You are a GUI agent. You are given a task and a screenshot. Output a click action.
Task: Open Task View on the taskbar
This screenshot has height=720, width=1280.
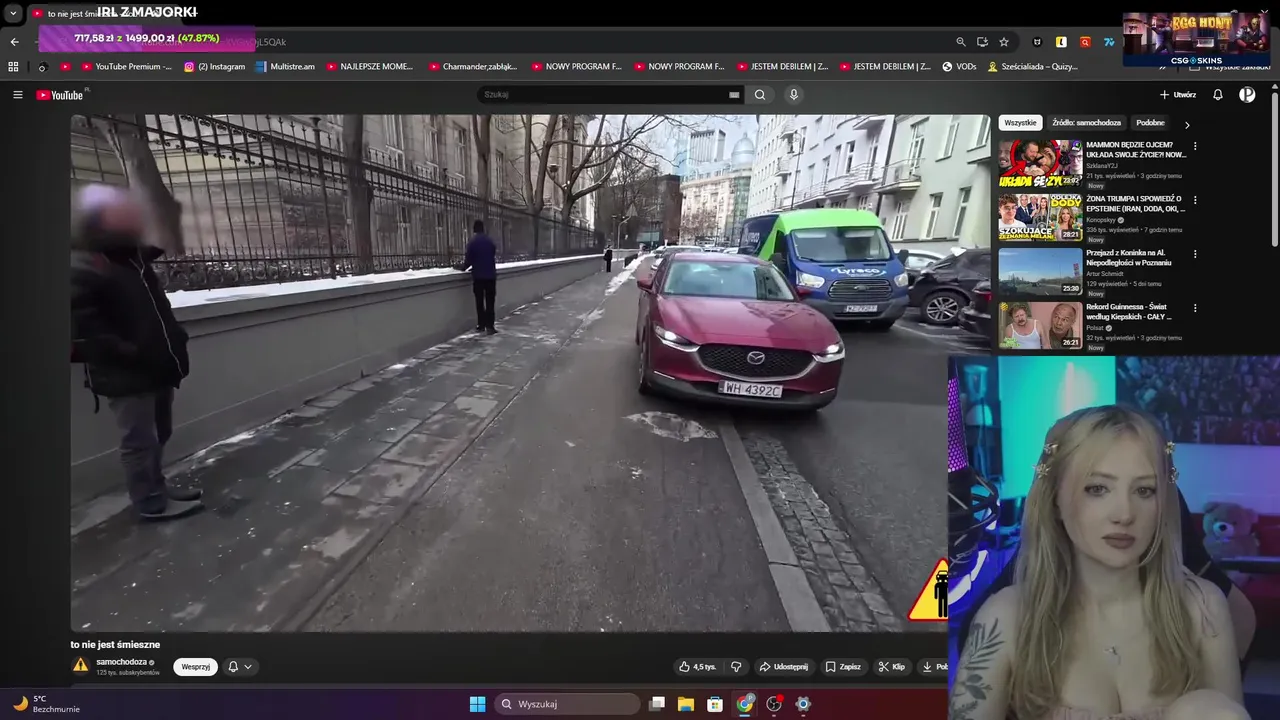pos(657,704)
